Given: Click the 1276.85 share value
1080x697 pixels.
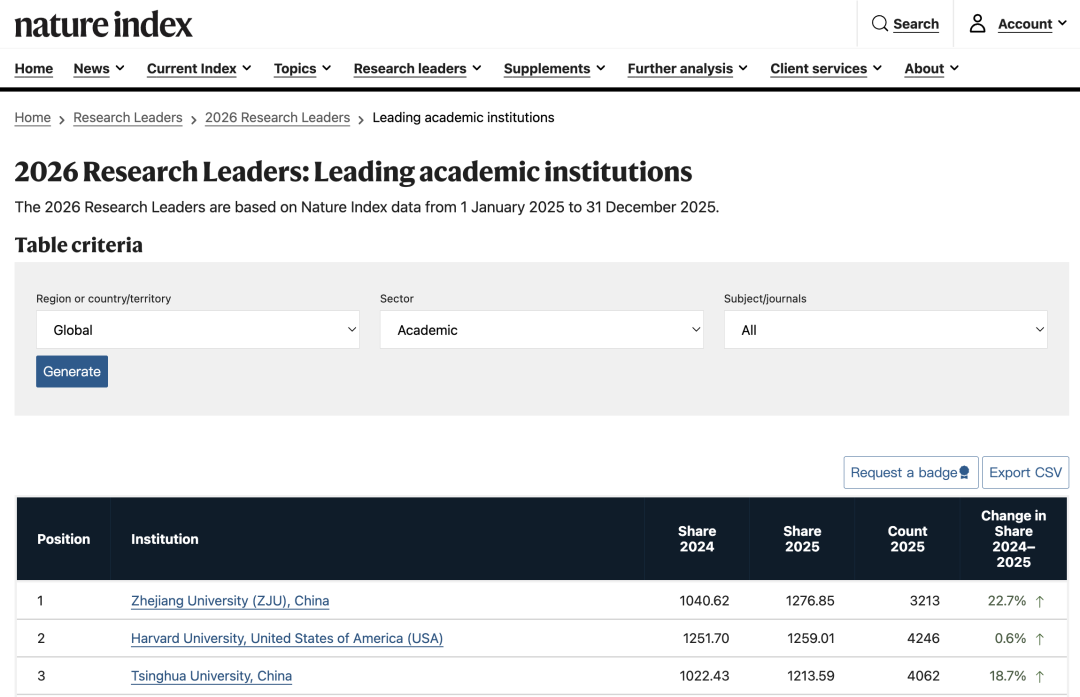Looking at the screenshot, I should point(810,601).
